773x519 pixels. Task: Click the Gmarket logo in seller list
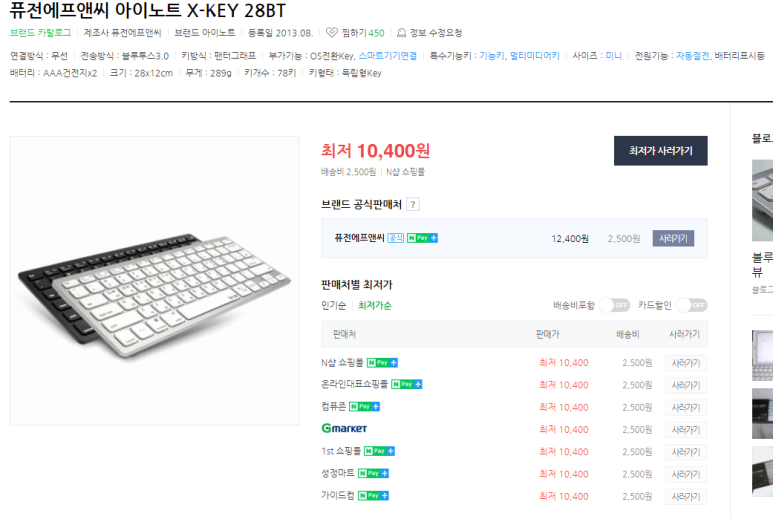click(x=344, y=428)
